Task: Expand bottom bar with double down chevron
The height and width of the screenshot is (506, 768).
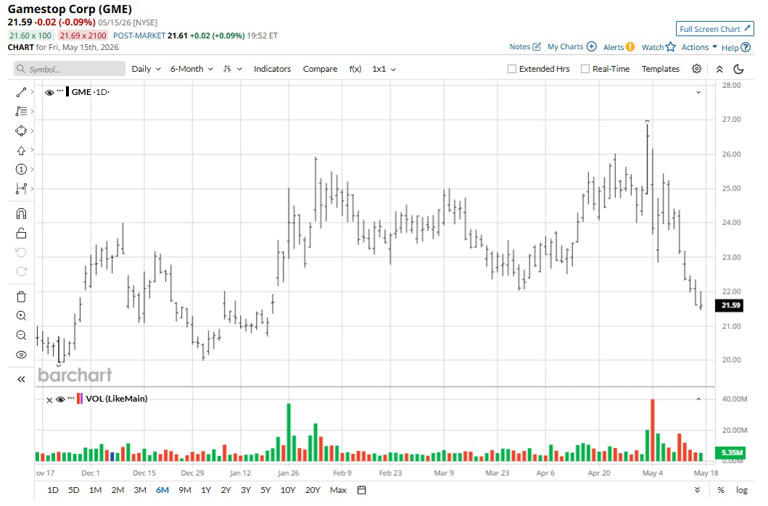Action: point(697,490)
